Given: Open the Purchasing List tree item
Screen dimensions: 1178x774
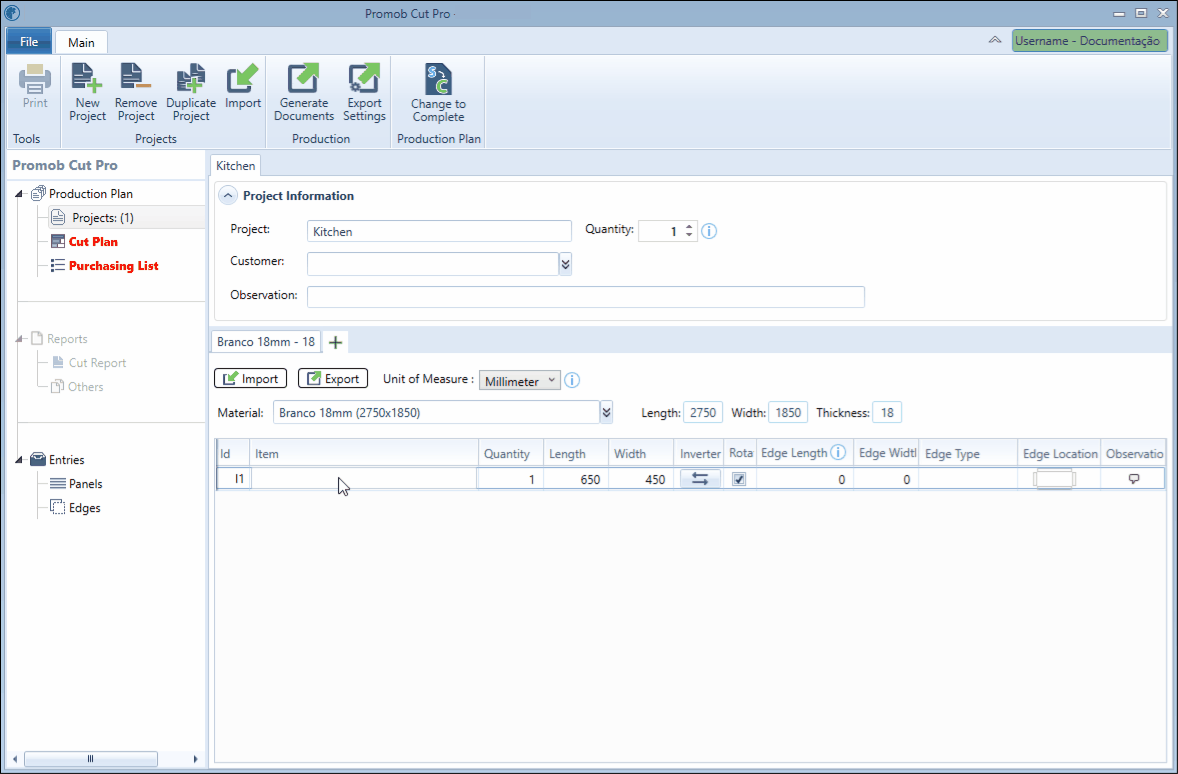Looking at the screenshot, I should pyautogui.click(x=113, y=266).
